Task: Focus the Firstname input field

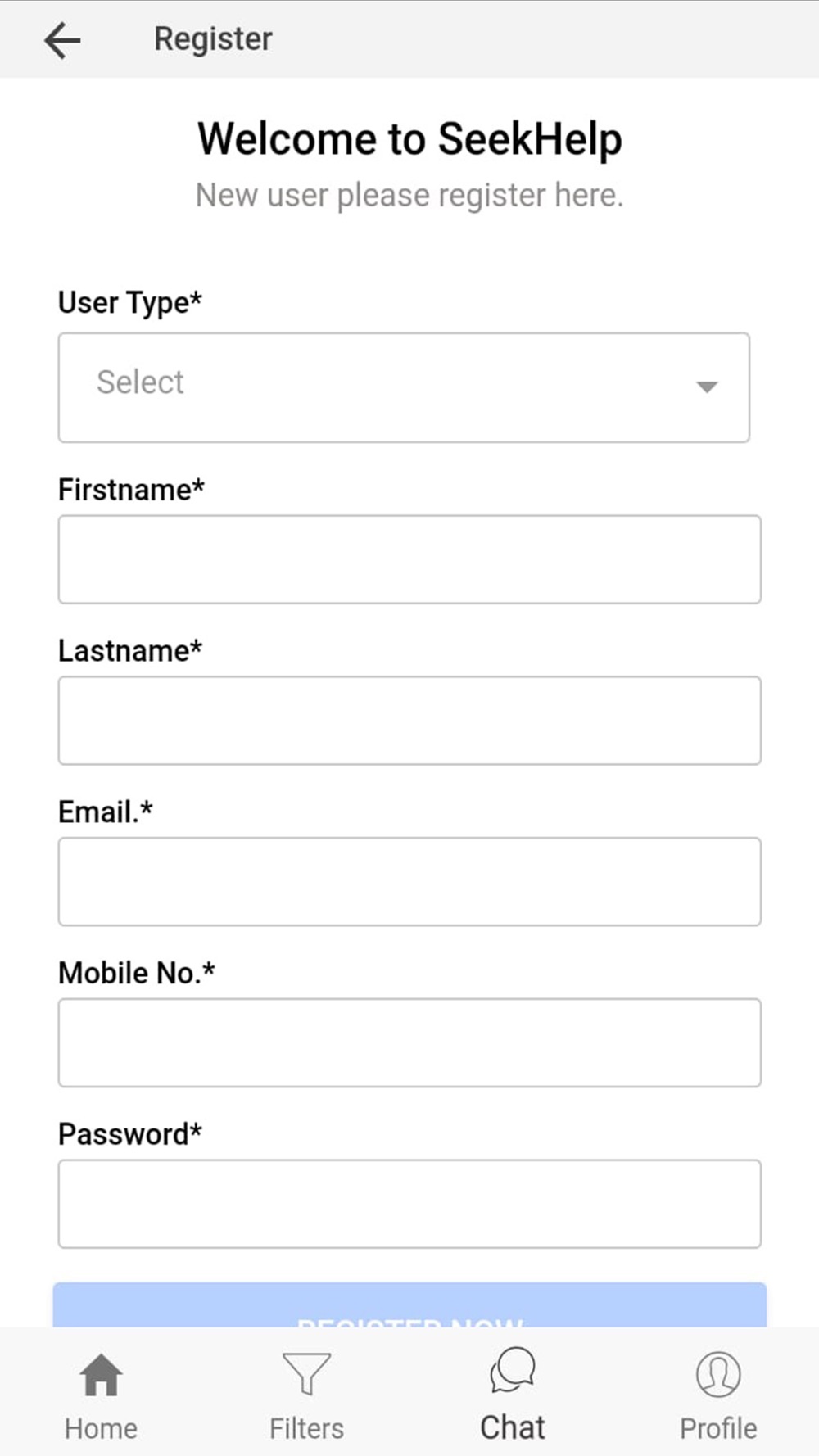Action: pos(409,559)
